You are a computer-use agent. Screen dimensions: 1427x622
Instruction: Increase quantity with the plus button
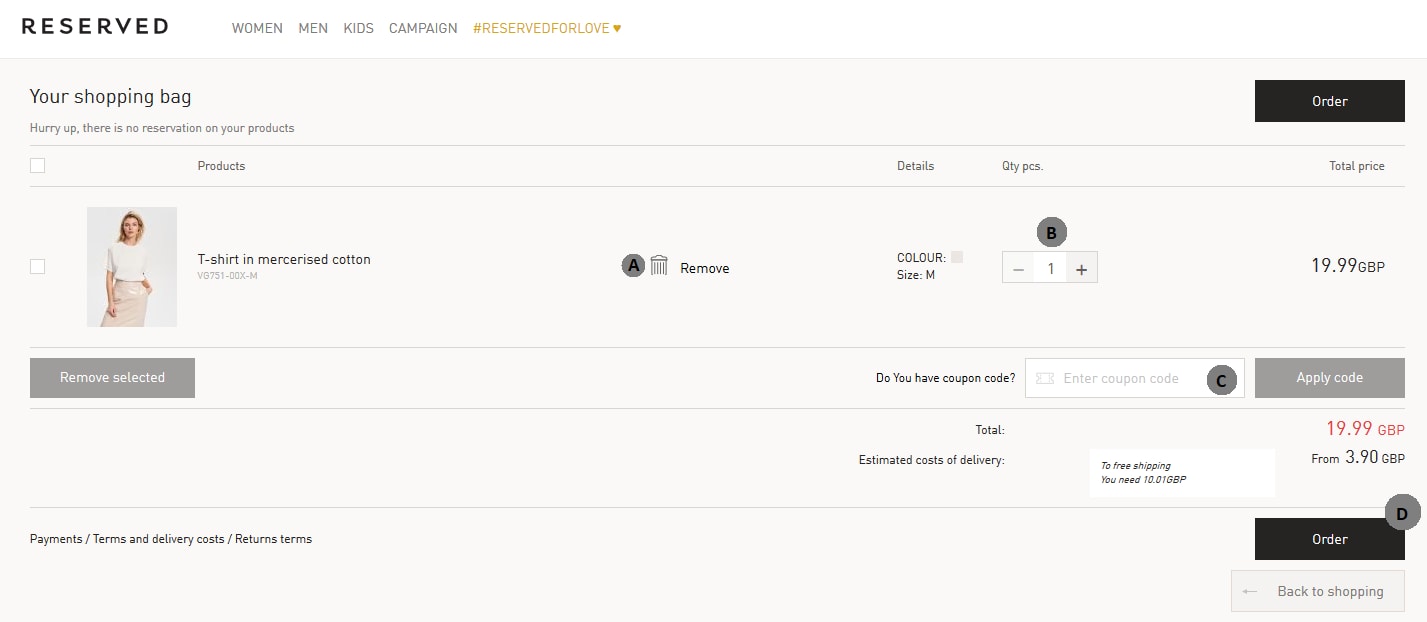pos(1081,268)
